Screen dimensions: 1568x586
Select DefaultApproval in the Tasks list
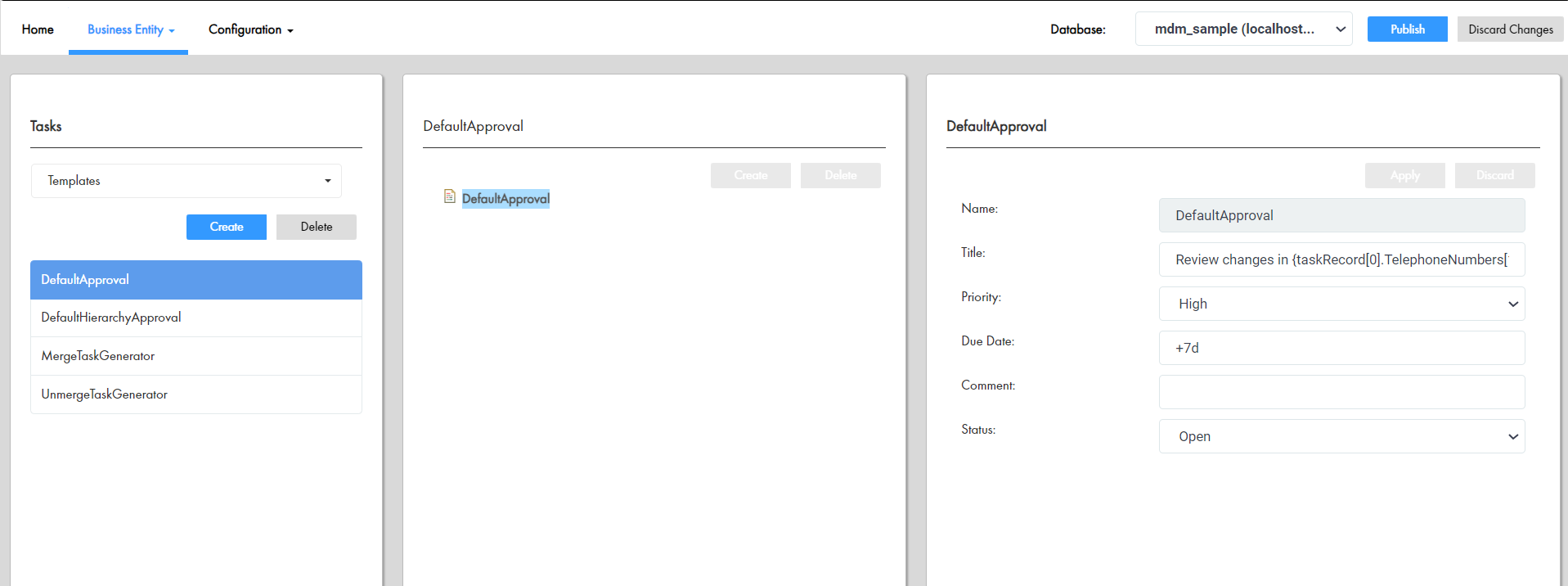click(x=196, y=280)
